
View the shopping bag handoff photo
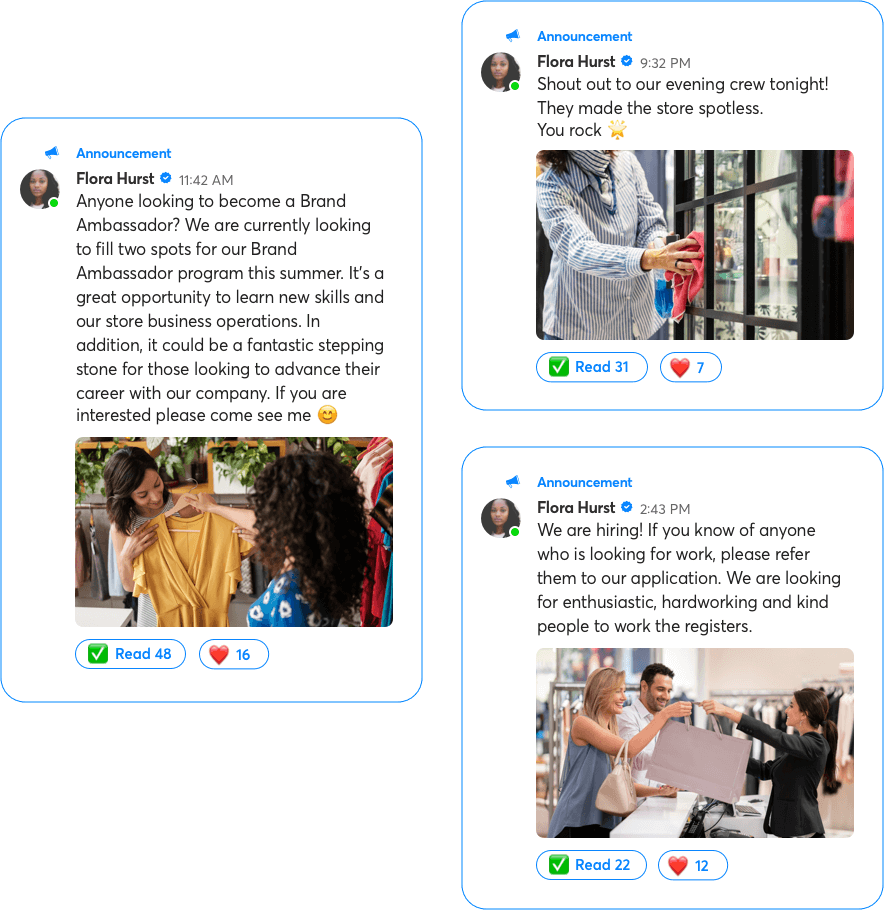click(x=695, y=743)
